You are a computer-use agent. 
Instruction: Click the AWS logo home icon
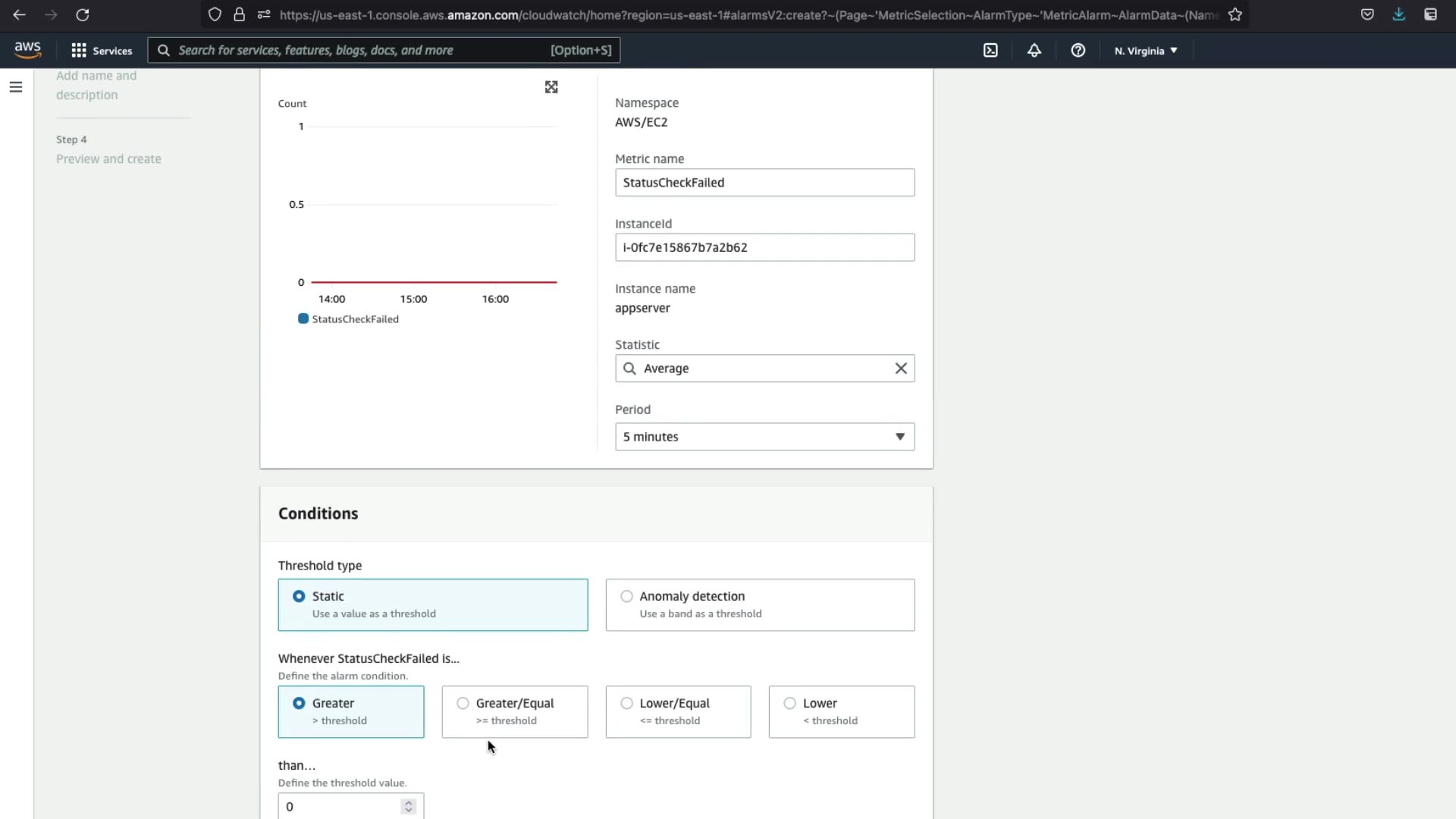[x=28, y=50]
